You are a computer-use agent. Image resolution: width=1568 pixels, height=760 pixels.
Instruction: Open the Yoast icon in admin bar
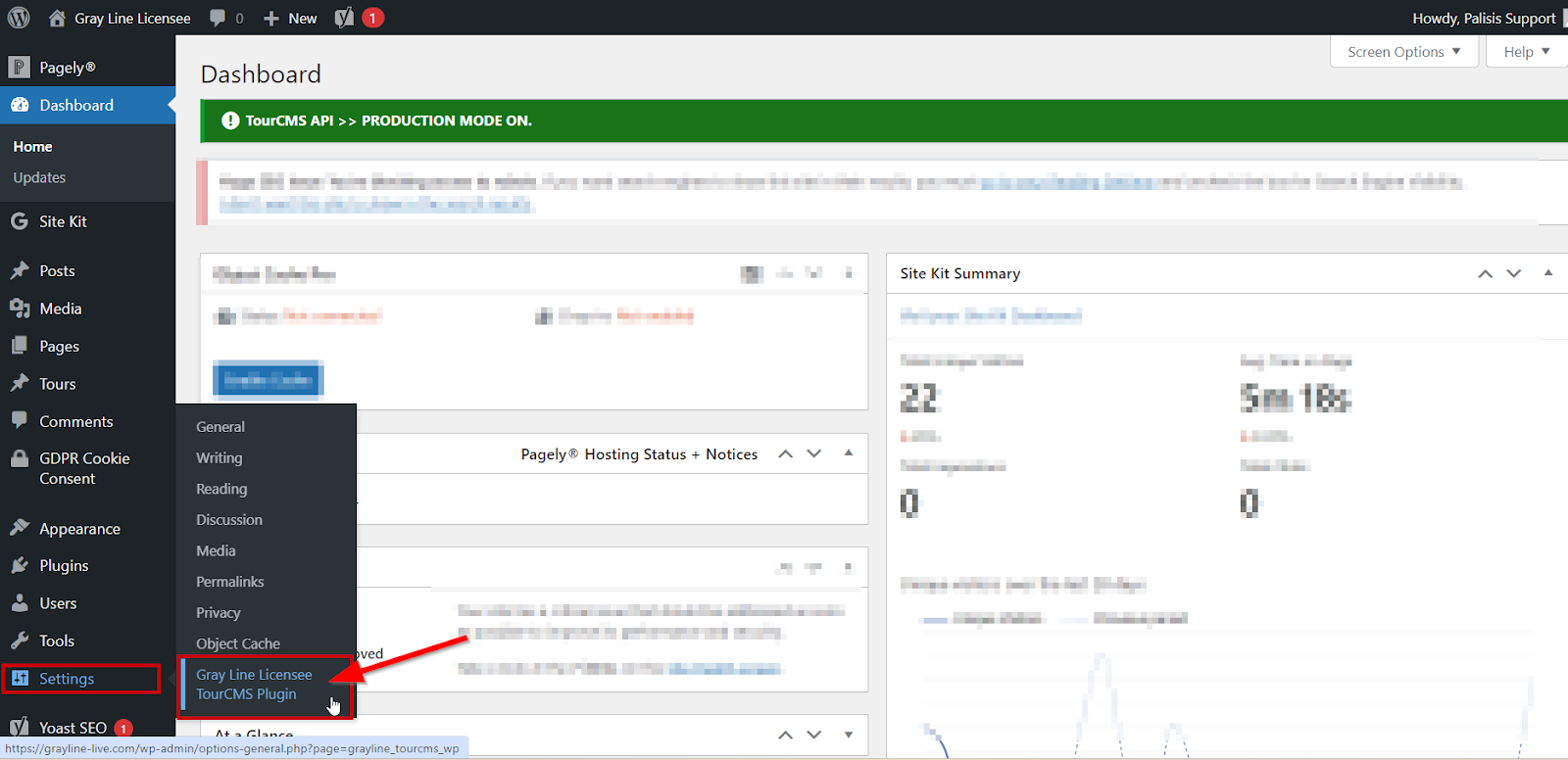tap(344, 18)
